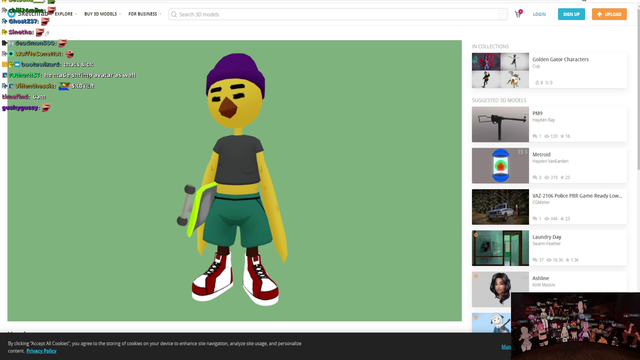Click the Login link
The width and height of the screenshot is (640, 360).
(x=539, y=14)
